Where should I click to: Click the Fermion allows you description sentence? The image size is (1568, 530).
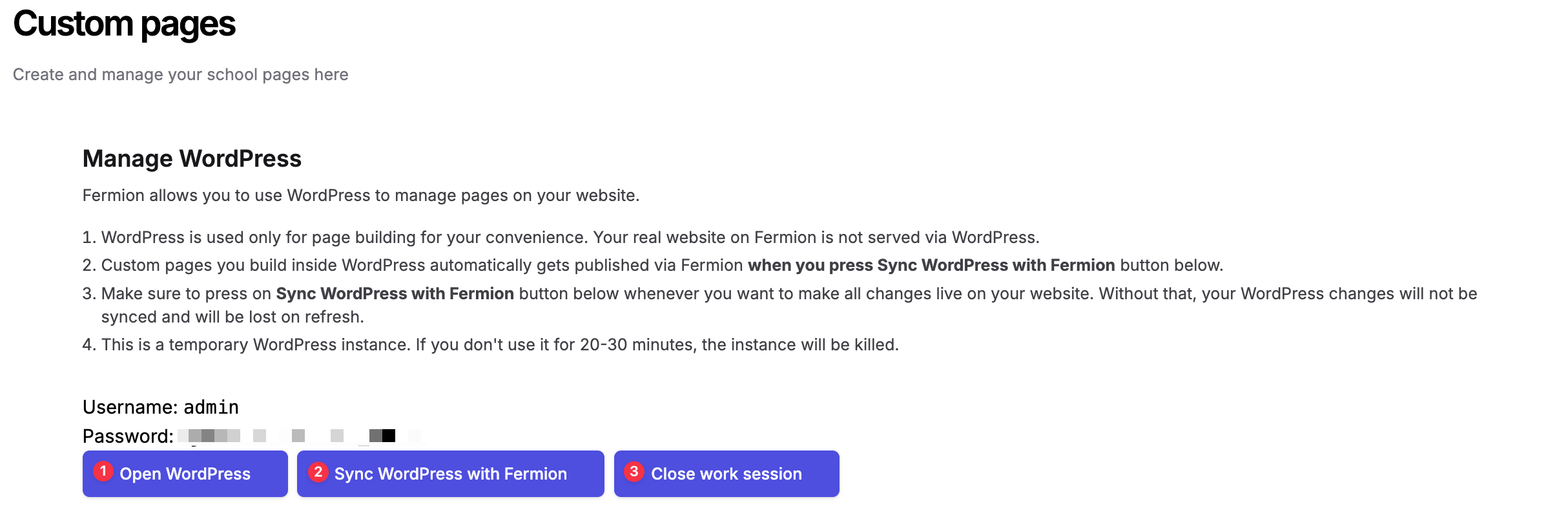click(360, 195)
